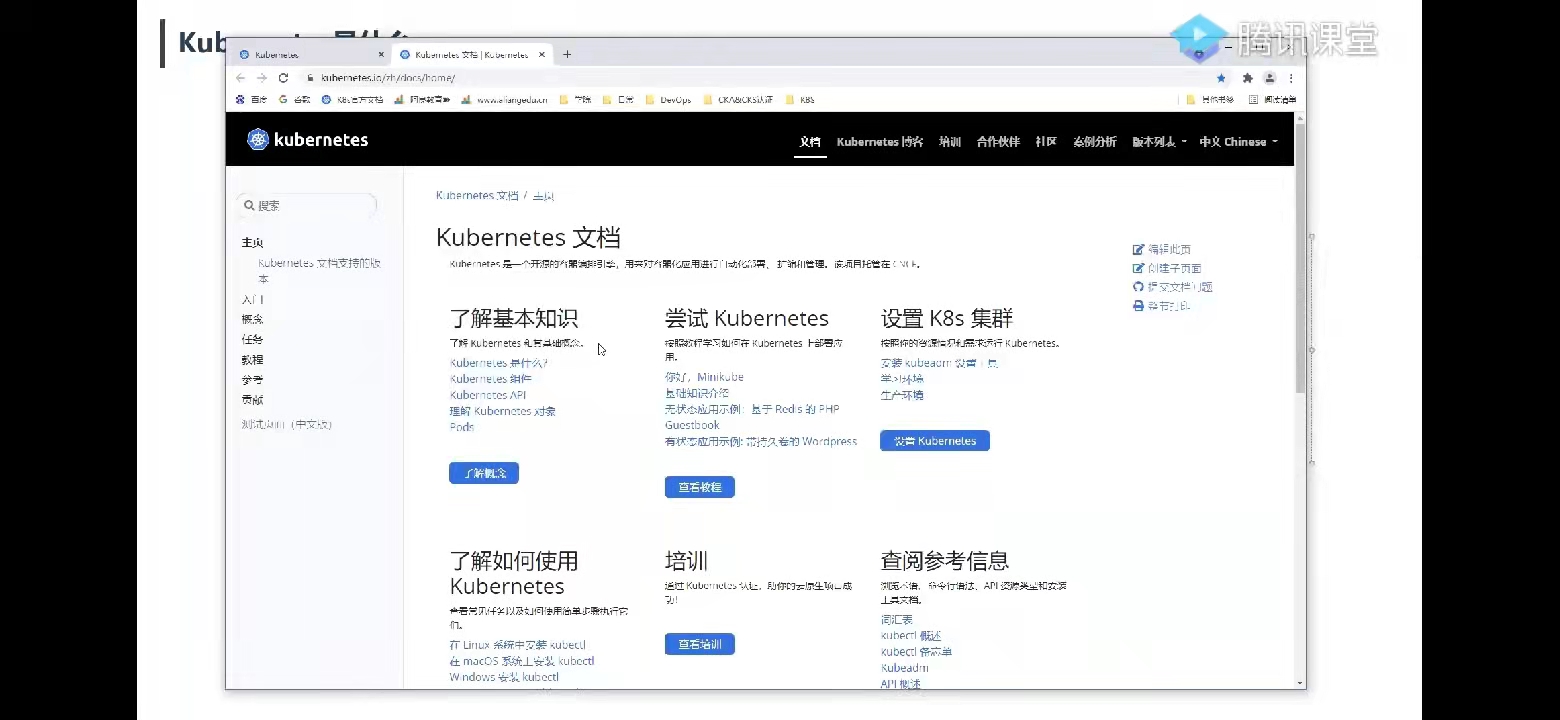
Task: Select 任务 in the left sidebar
Action: 252,340
